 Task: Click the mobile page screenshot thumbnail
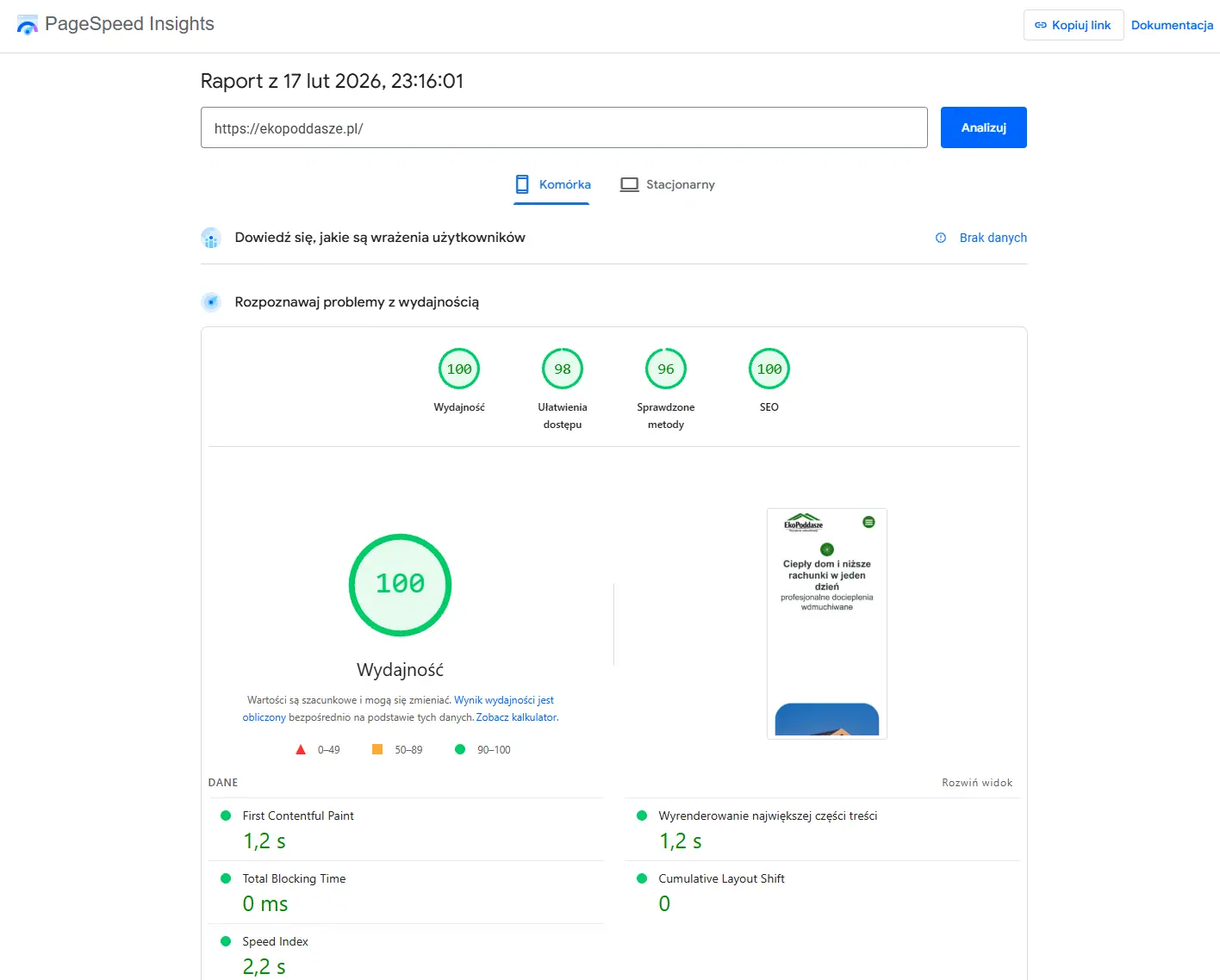click(827, 623)
